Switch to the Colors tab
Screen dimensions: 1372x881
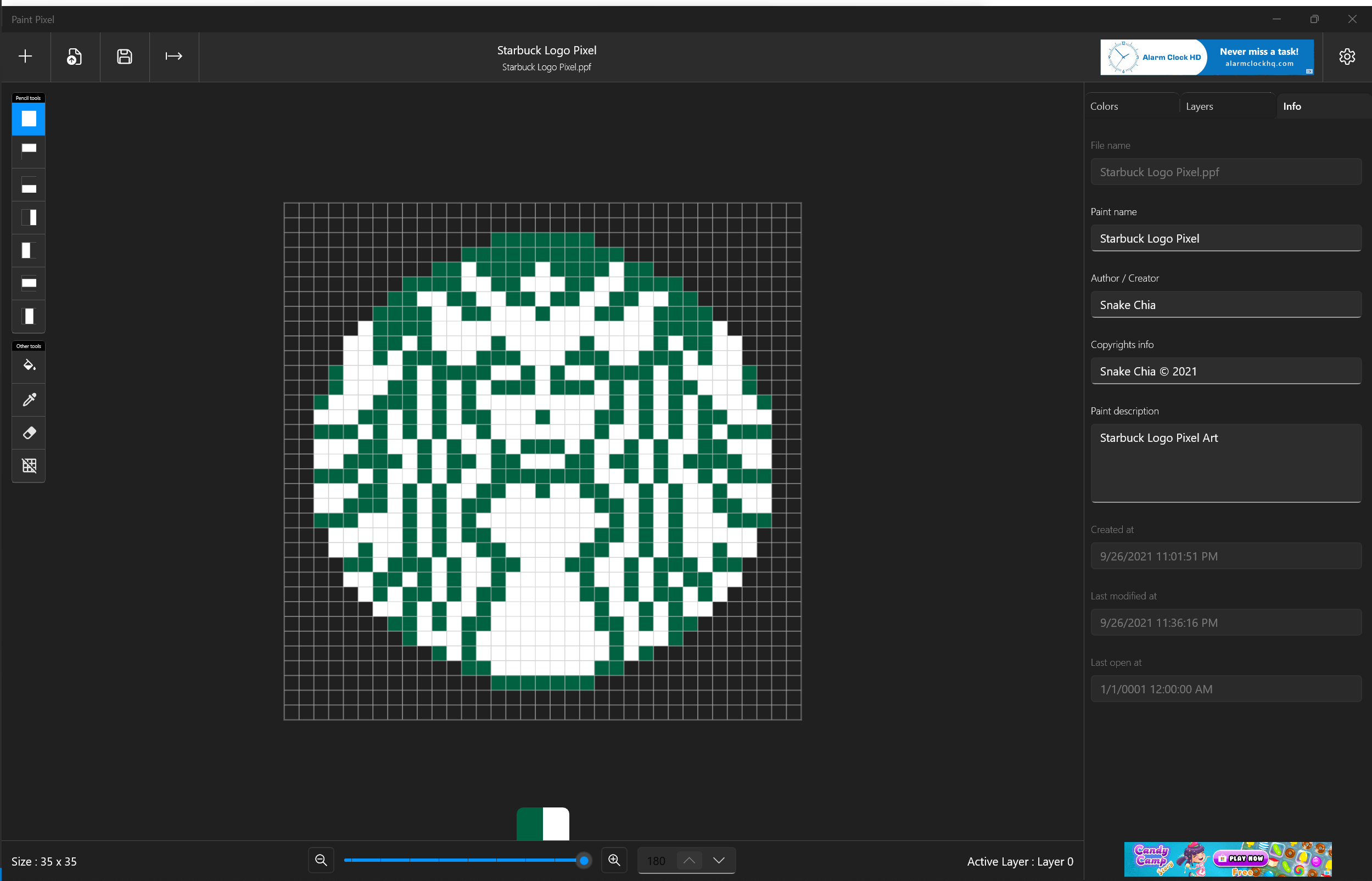1104,106
